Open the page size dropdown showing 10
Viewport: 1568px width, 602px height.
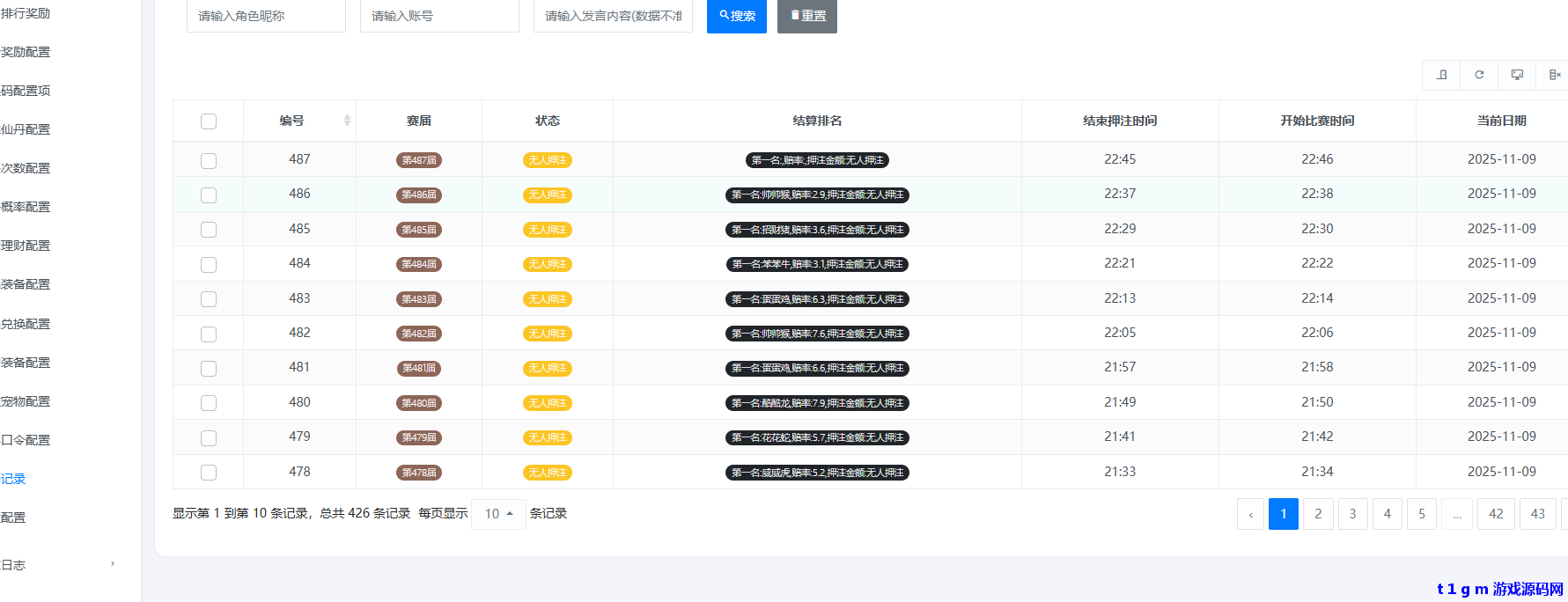click(498, 514)
